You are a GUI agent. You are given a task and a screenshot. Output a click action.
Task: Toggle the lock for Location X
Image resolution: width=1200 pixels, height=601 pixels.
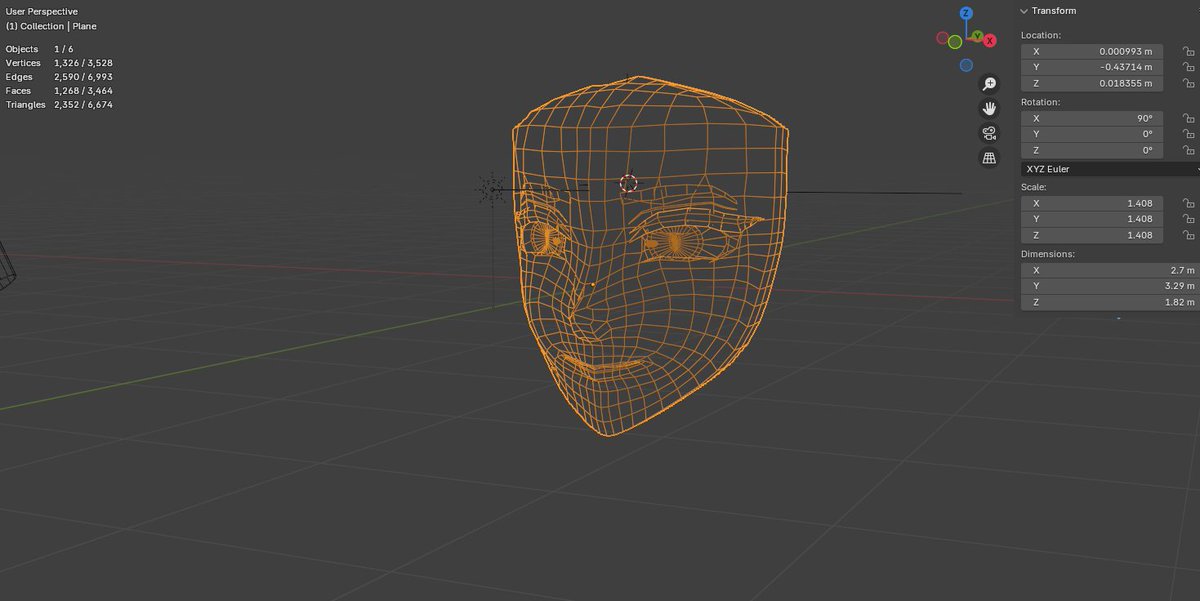pos(1188,51)
